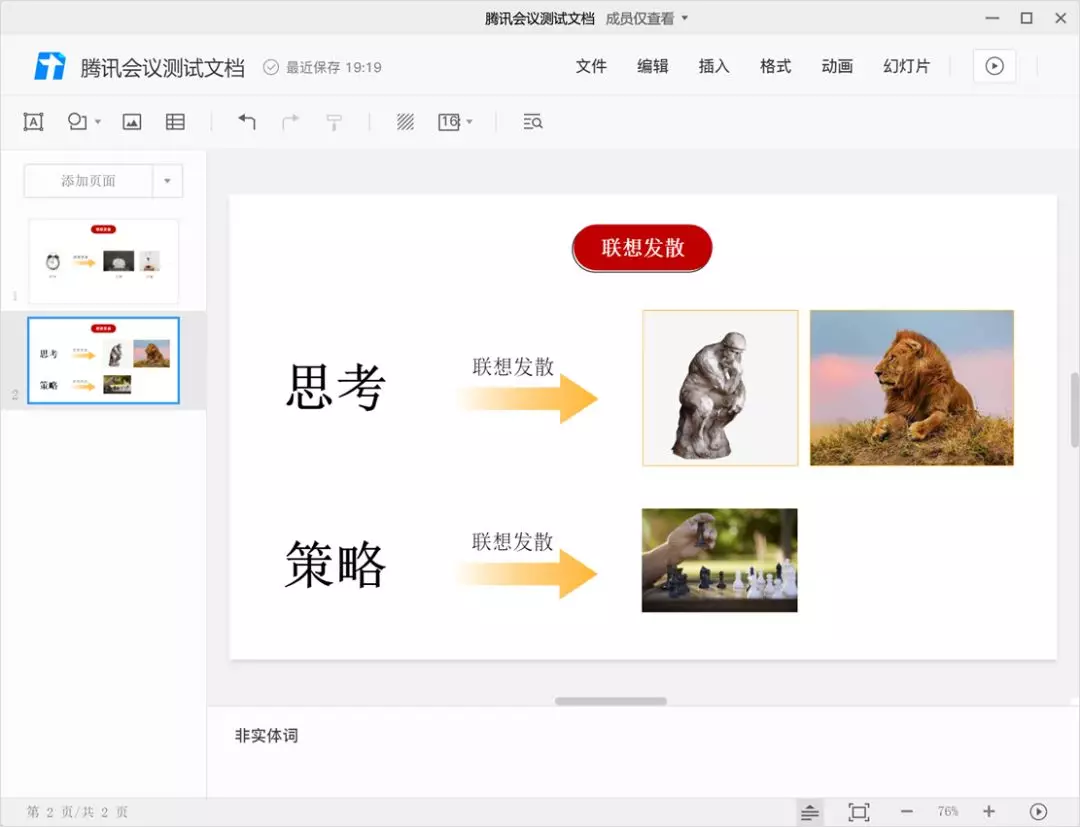Open the 动画 menu
1080x827 pixels.
pyautogui.click(x=837, y=66)
